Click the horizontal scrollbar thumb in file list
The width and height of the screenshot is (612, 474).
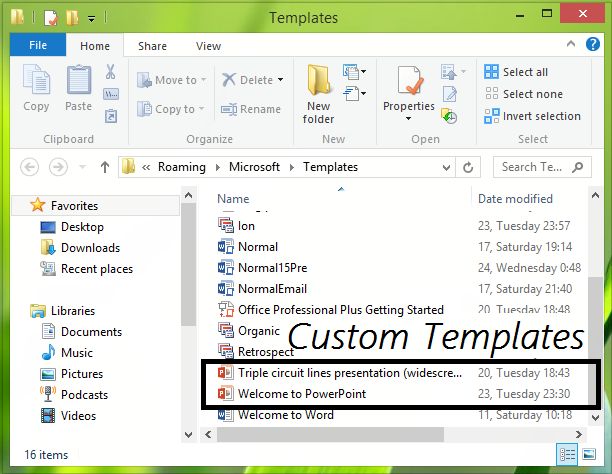330,434
